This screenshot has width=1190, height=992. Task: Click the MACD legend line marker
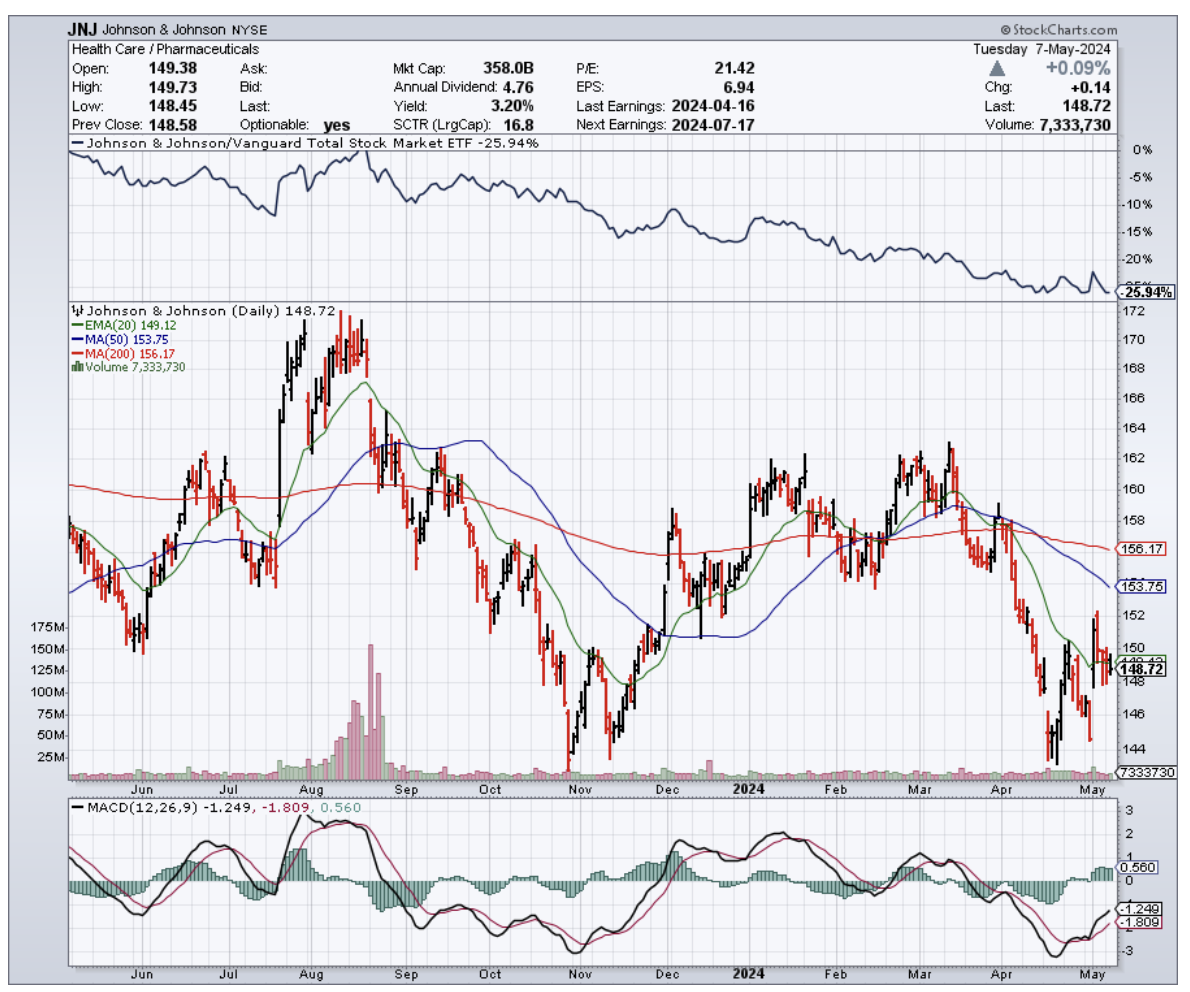pyautogui.click(x=78, y=806)
